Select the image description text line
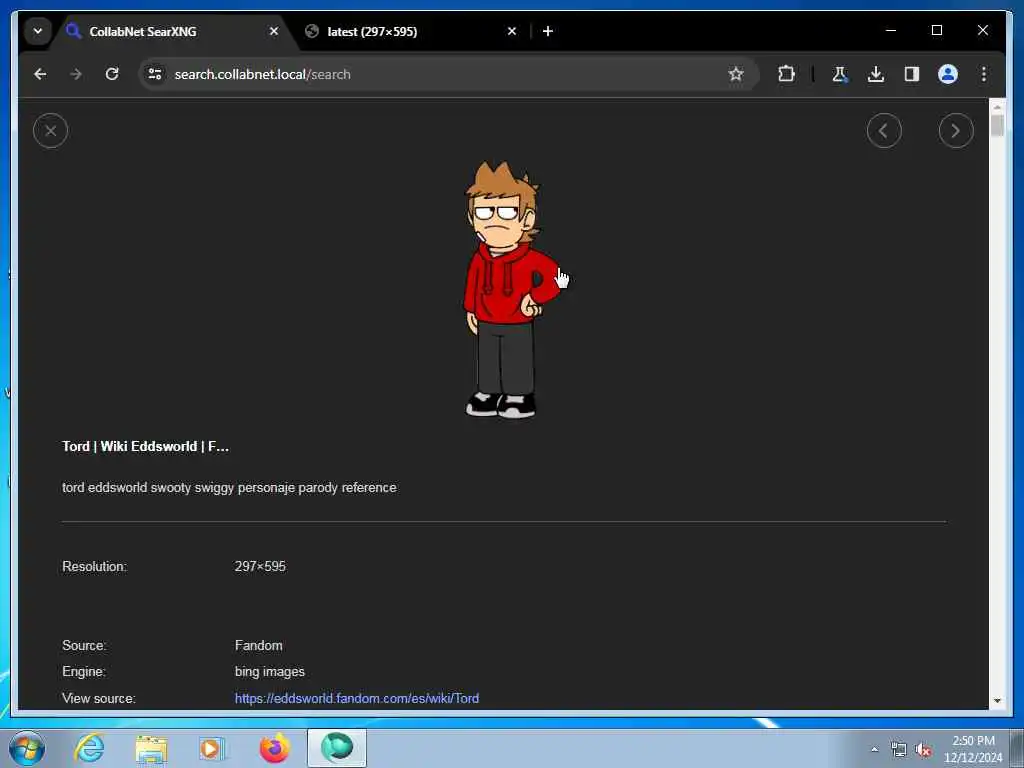 [x=229, y=487]
